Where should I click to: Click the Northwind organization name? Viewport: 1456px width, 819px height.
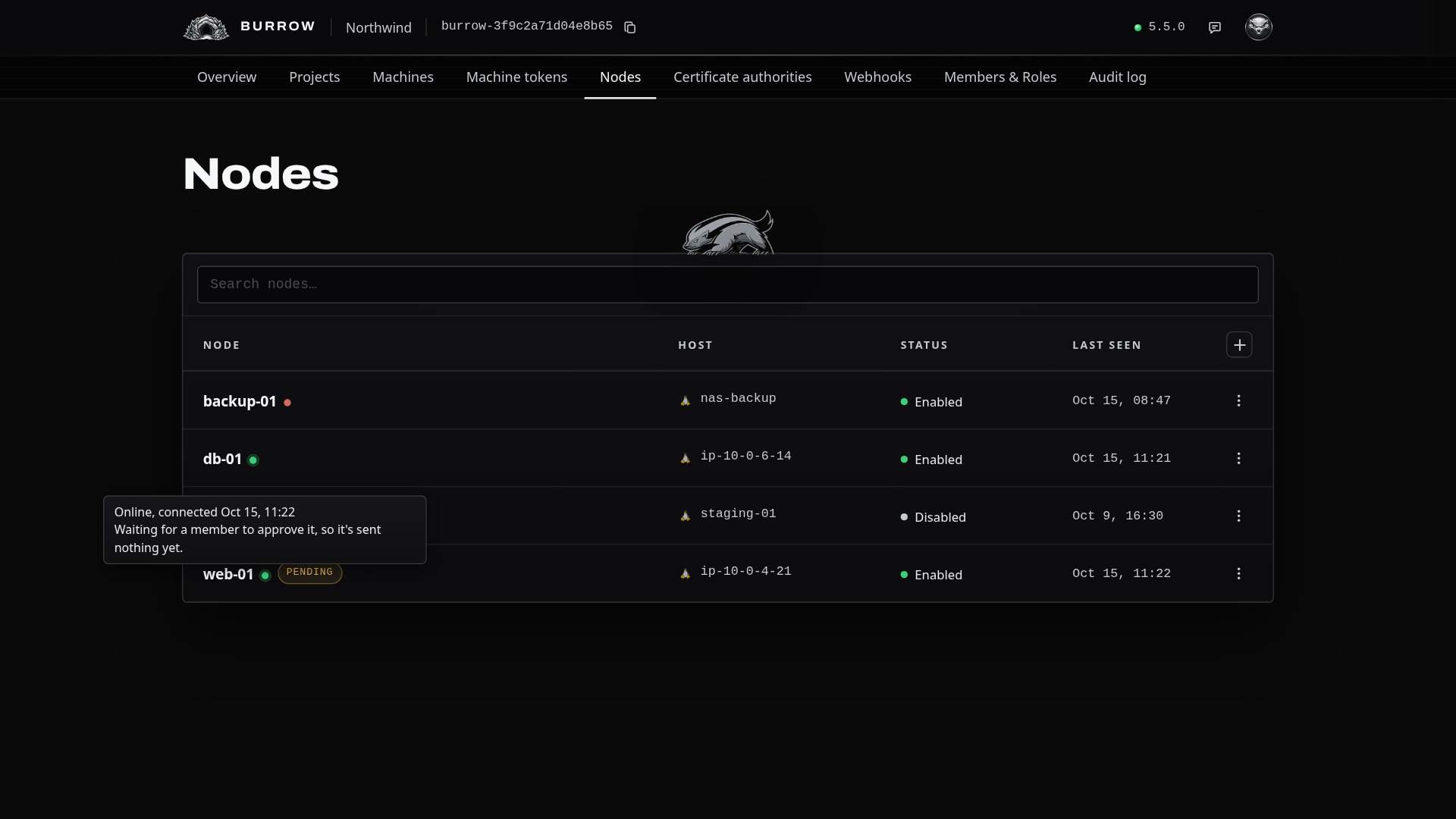[378, 28]
